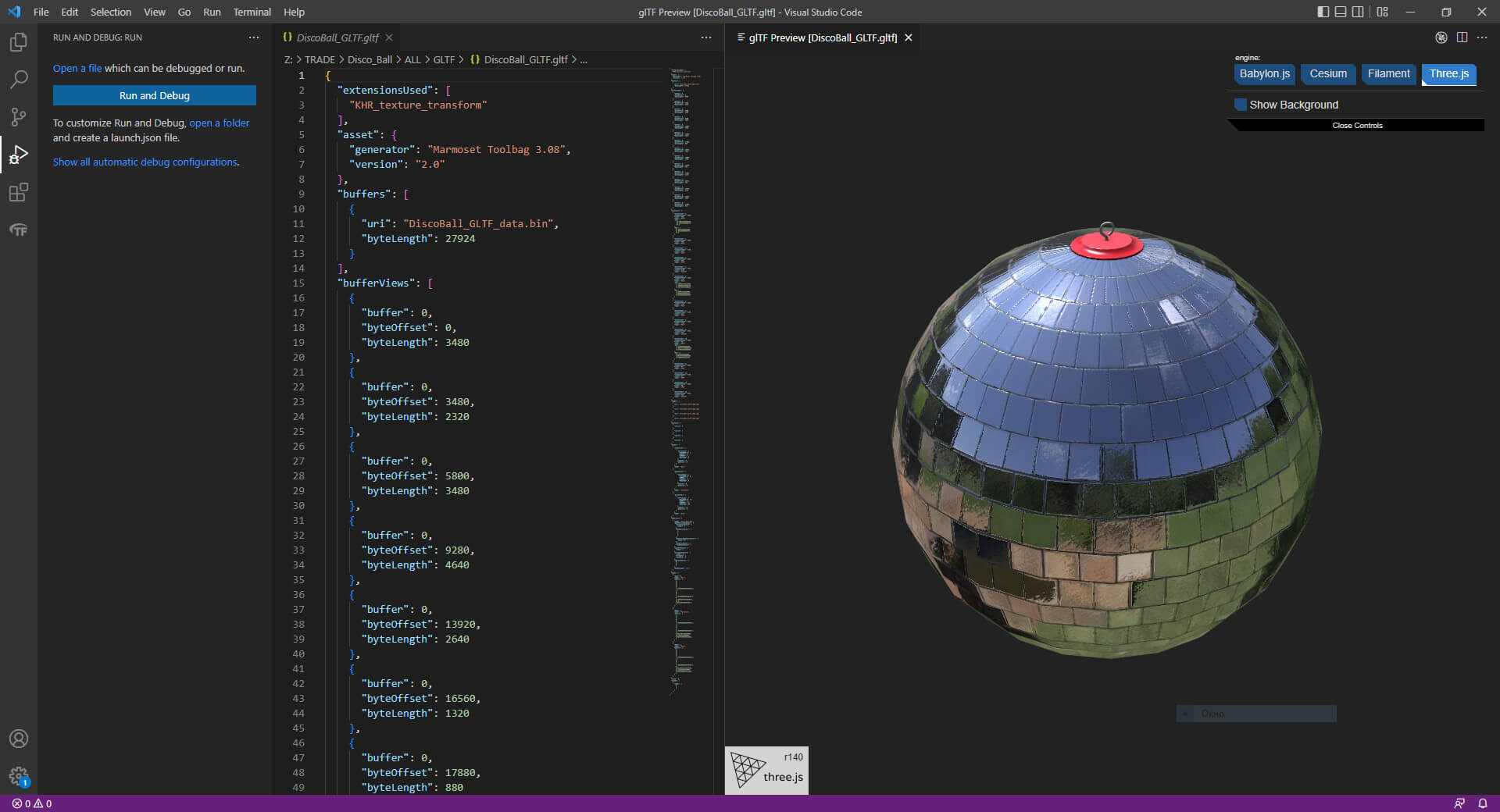The image size is (1500, 812).
Task: Open the Terminal menu
Action: [x=252, y=12]
